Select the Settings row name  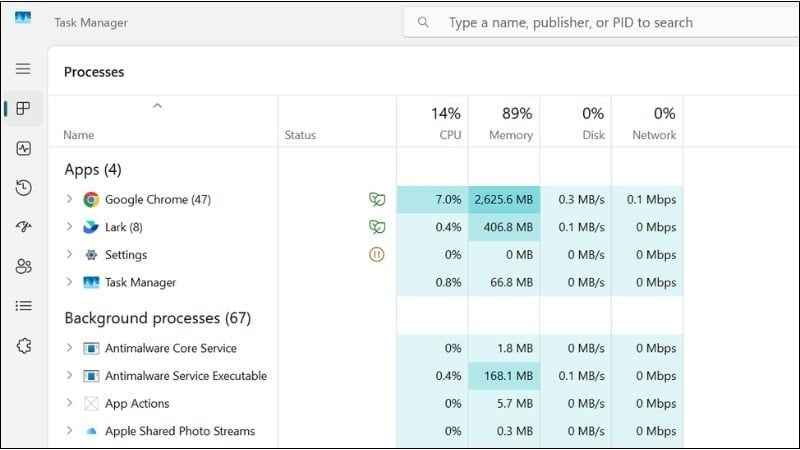126,255
